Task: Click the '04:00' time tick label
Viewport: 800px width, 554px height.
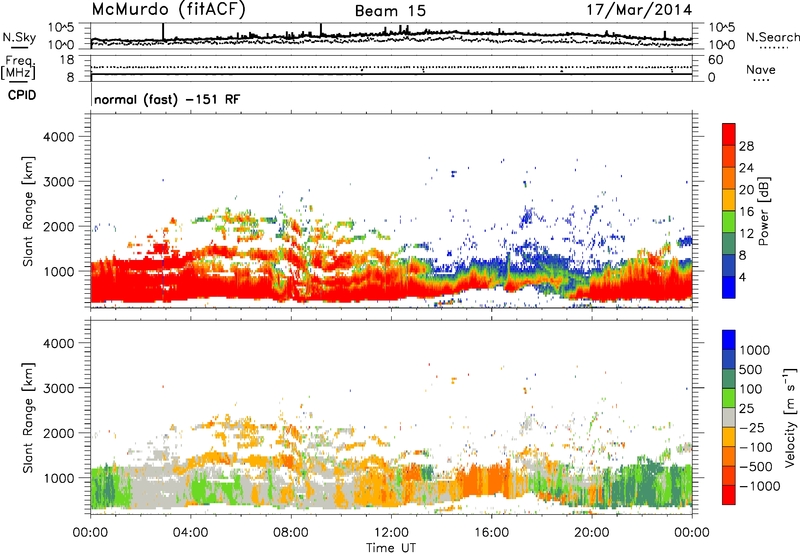Action: (x=190, y=533)
